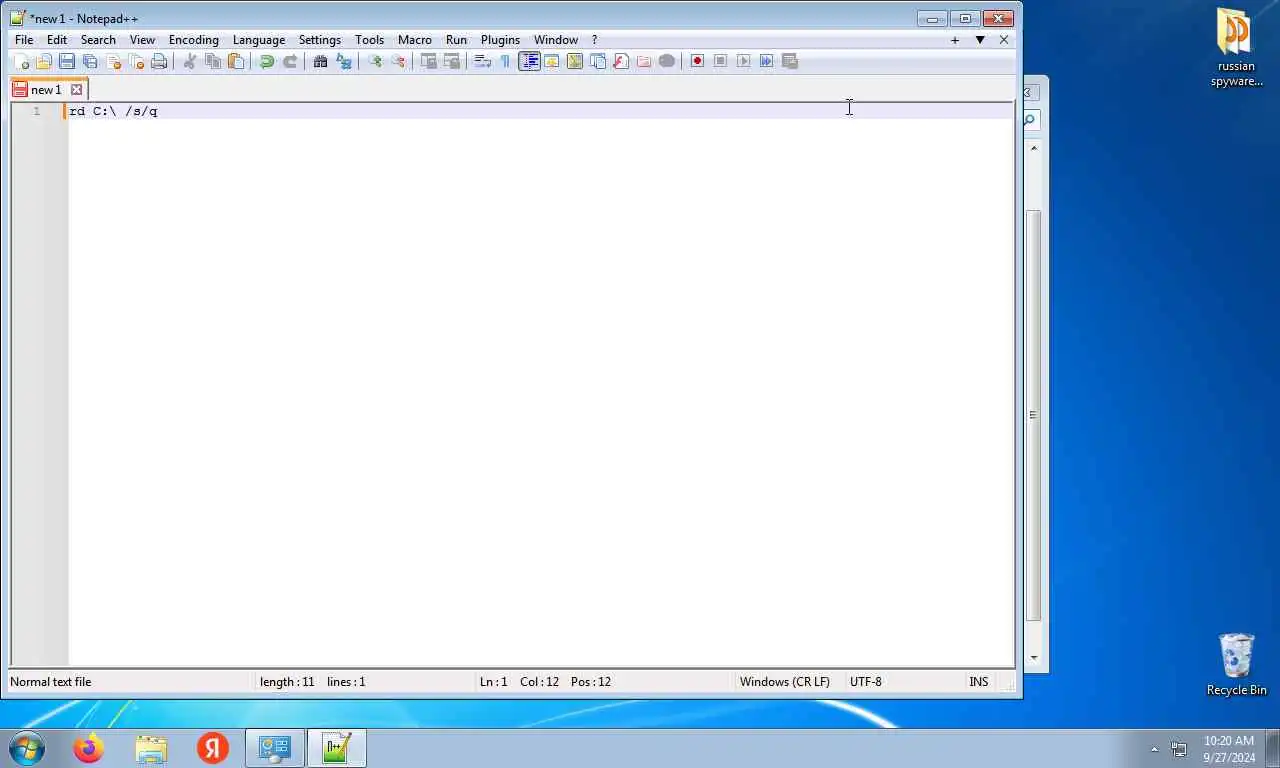Click the Redo toolbar arrow
1280x768 pixels.
click(290, 61)
